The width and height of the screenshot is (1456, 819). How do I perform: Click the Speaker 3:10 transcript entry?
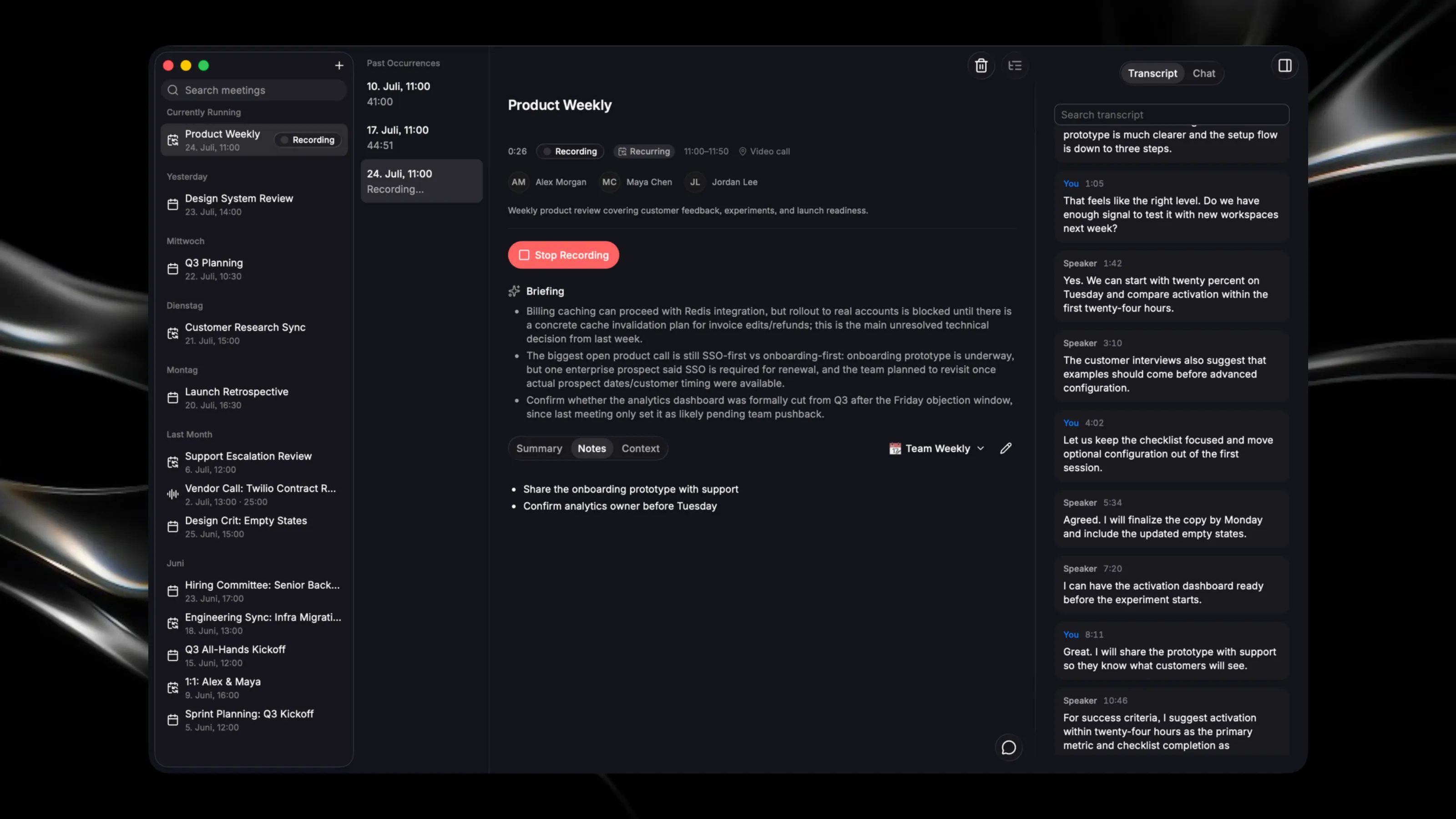1171,366
